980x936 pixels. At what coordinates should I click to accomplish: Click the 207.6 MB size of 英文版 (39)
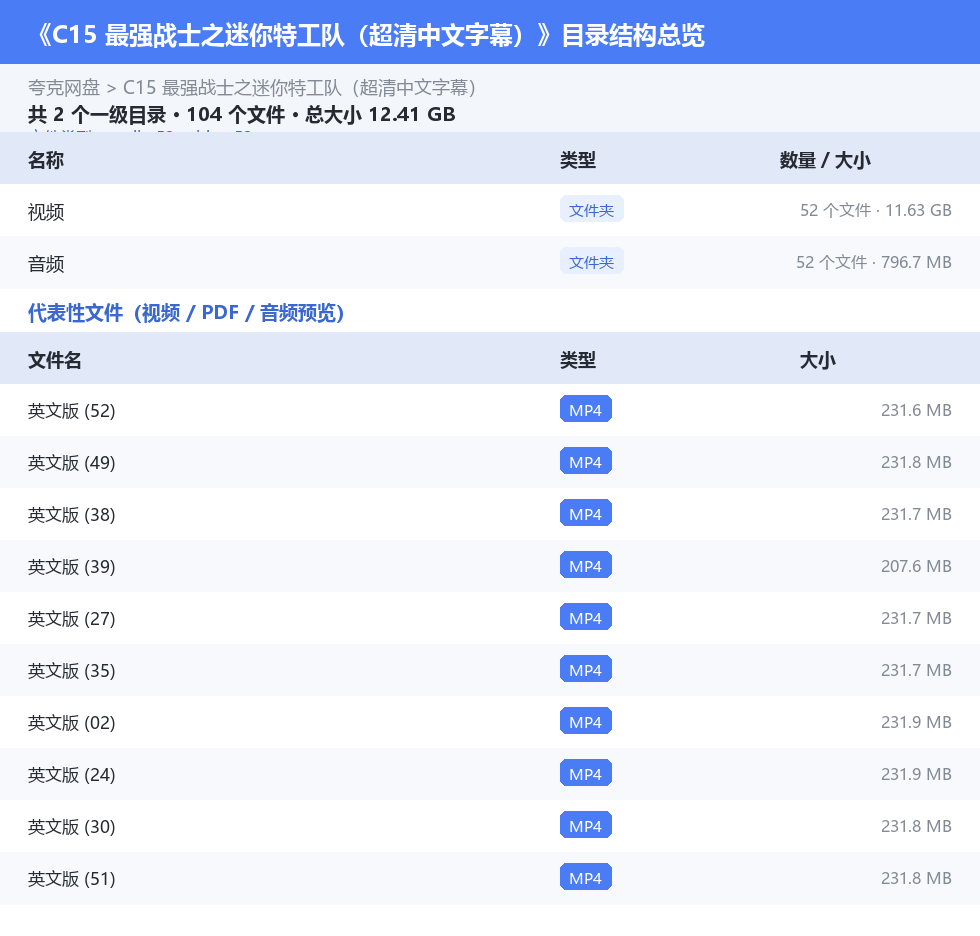click(x=916, y=566)
